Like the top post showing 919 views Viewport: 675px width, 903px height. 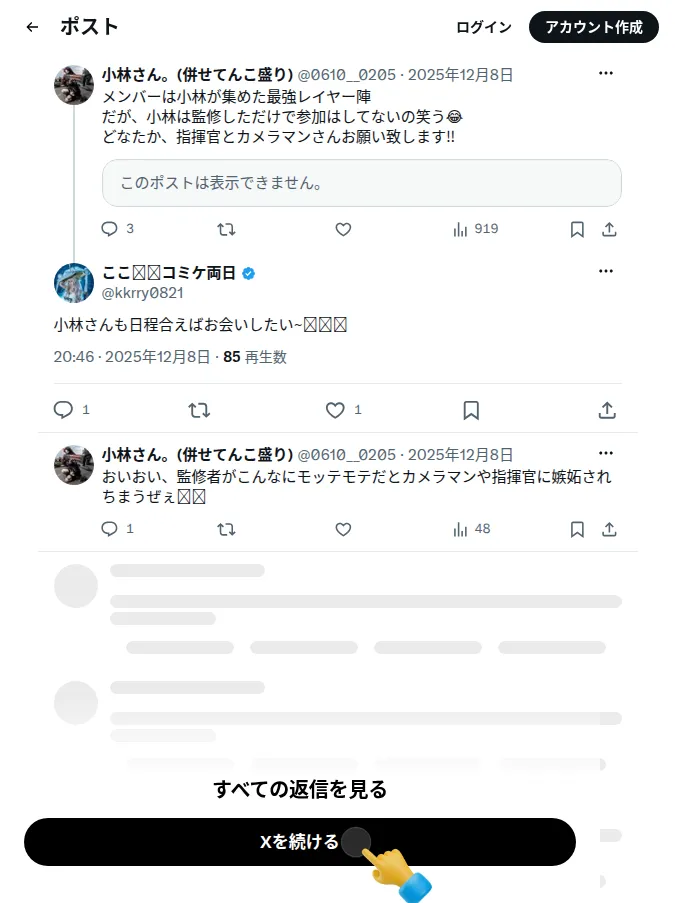coord(343,230)
